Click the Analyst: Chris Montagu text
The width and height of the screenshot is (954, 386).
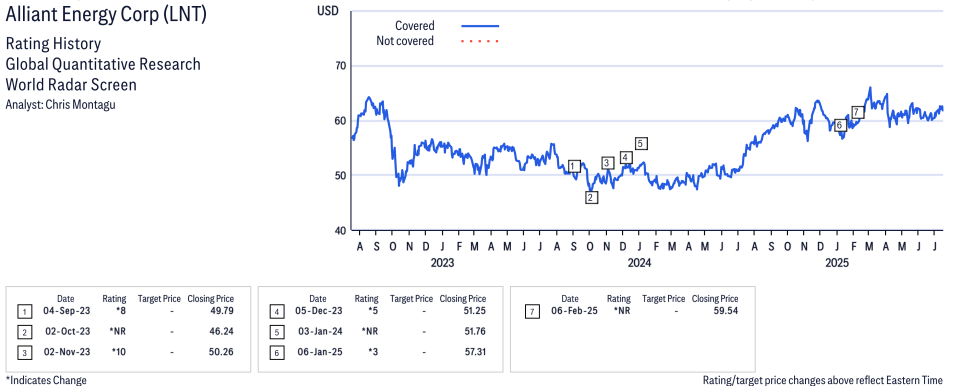(60, 104)
